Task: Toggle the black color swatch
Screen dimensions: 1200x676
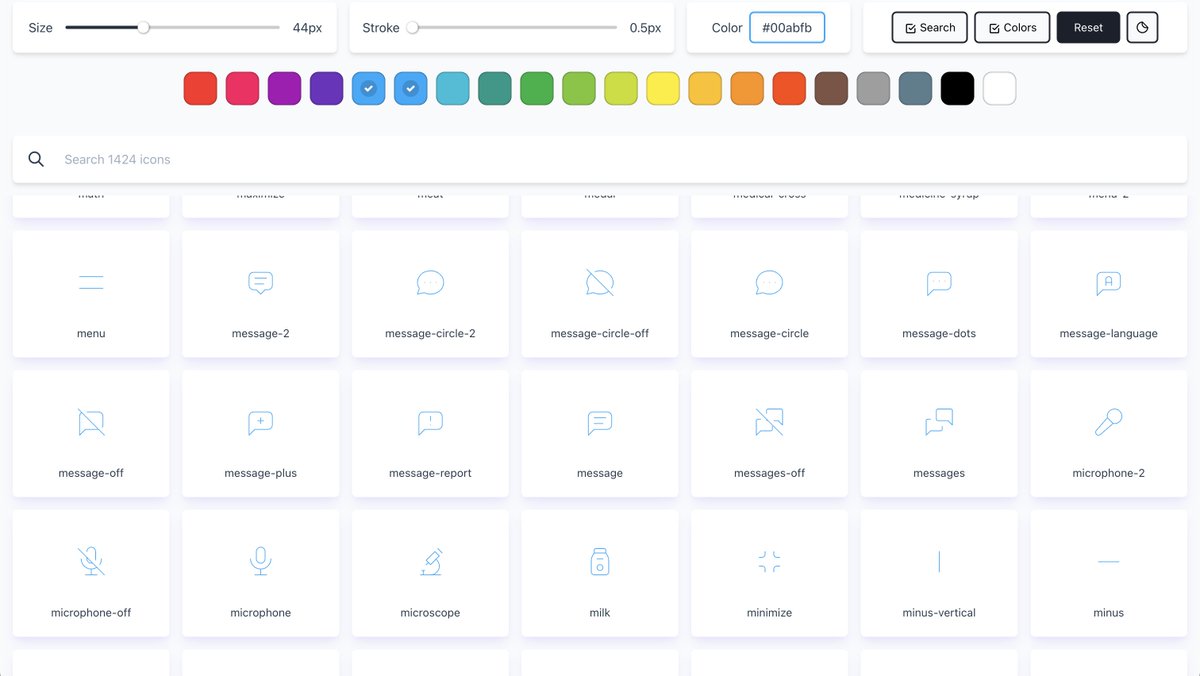Action: 957,88
